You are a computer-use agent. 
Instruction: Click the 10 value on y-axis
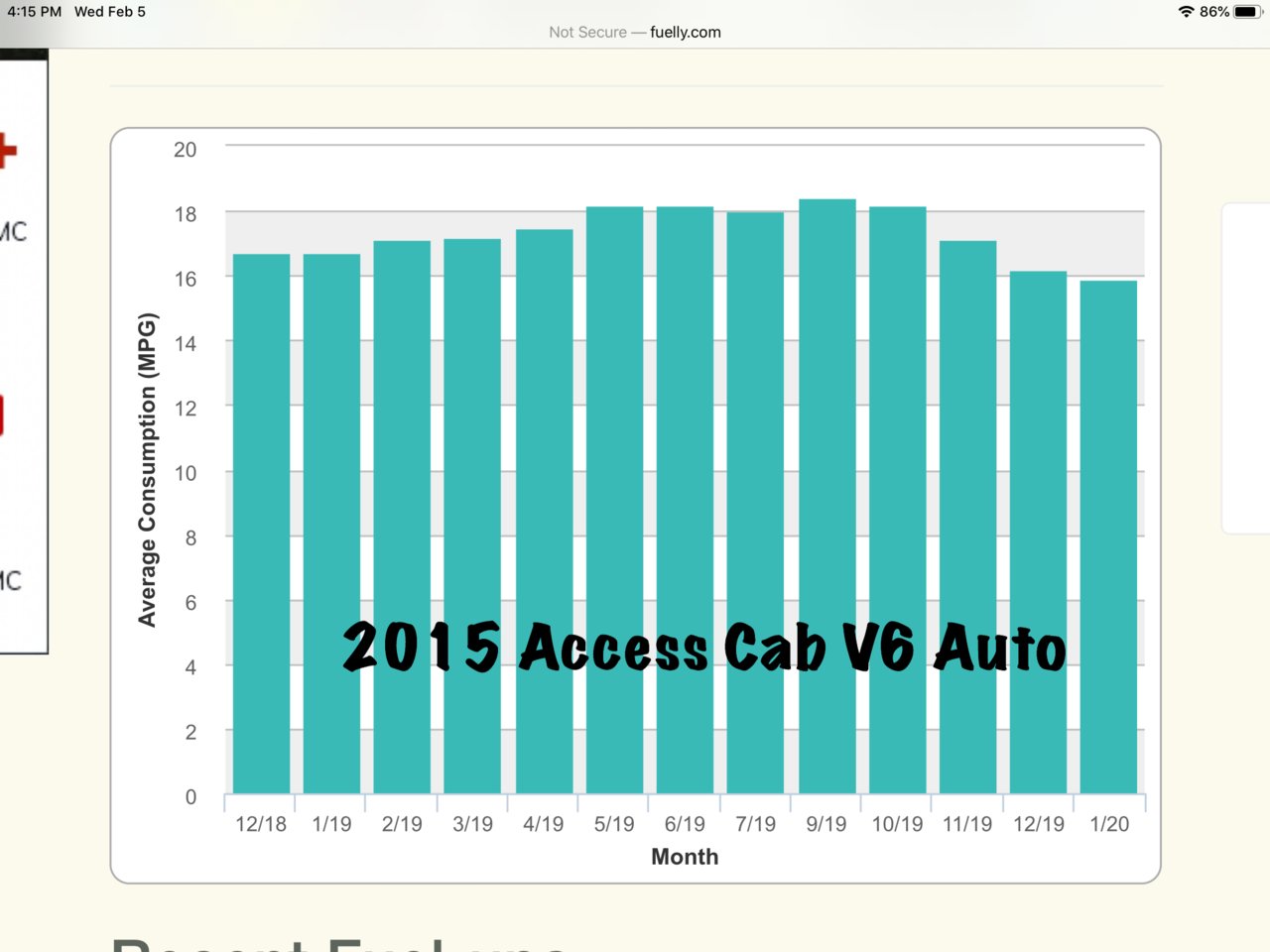(x=186, y=473)
